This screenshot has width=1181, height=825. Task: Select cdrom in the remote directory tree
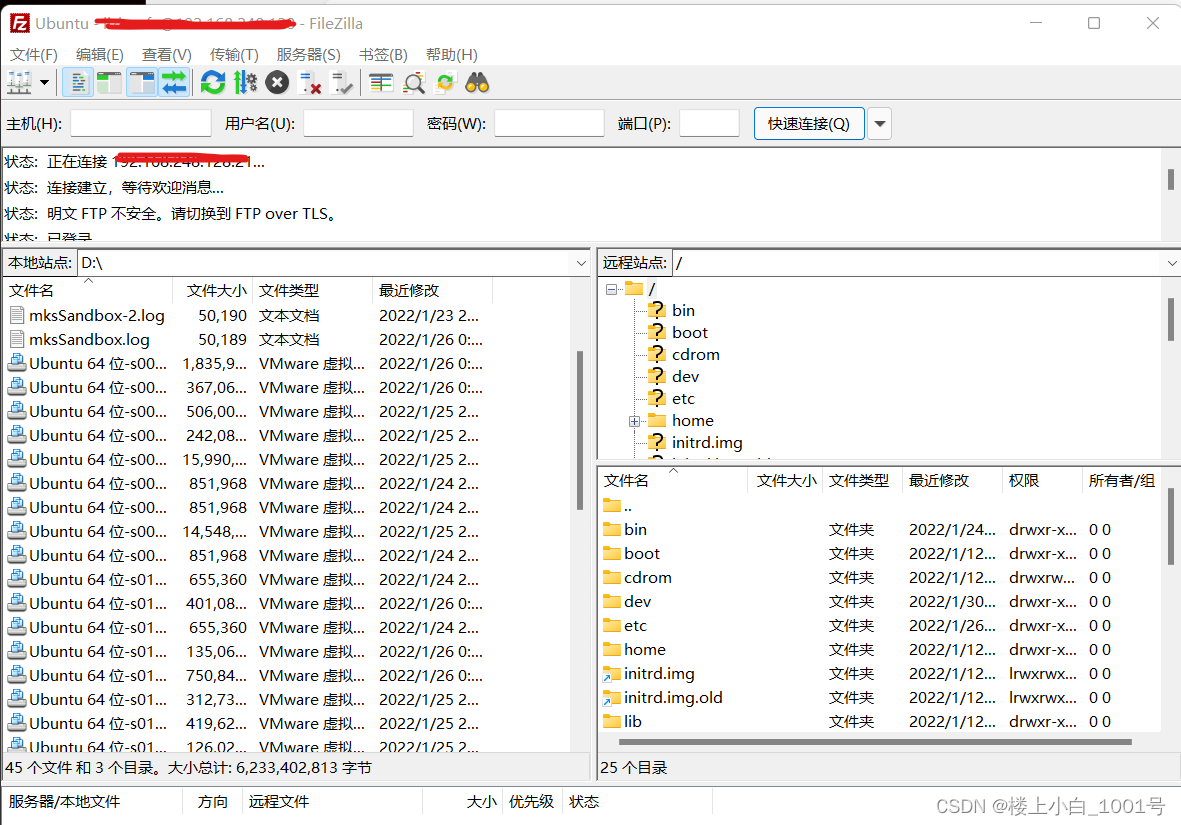(696, 354)
